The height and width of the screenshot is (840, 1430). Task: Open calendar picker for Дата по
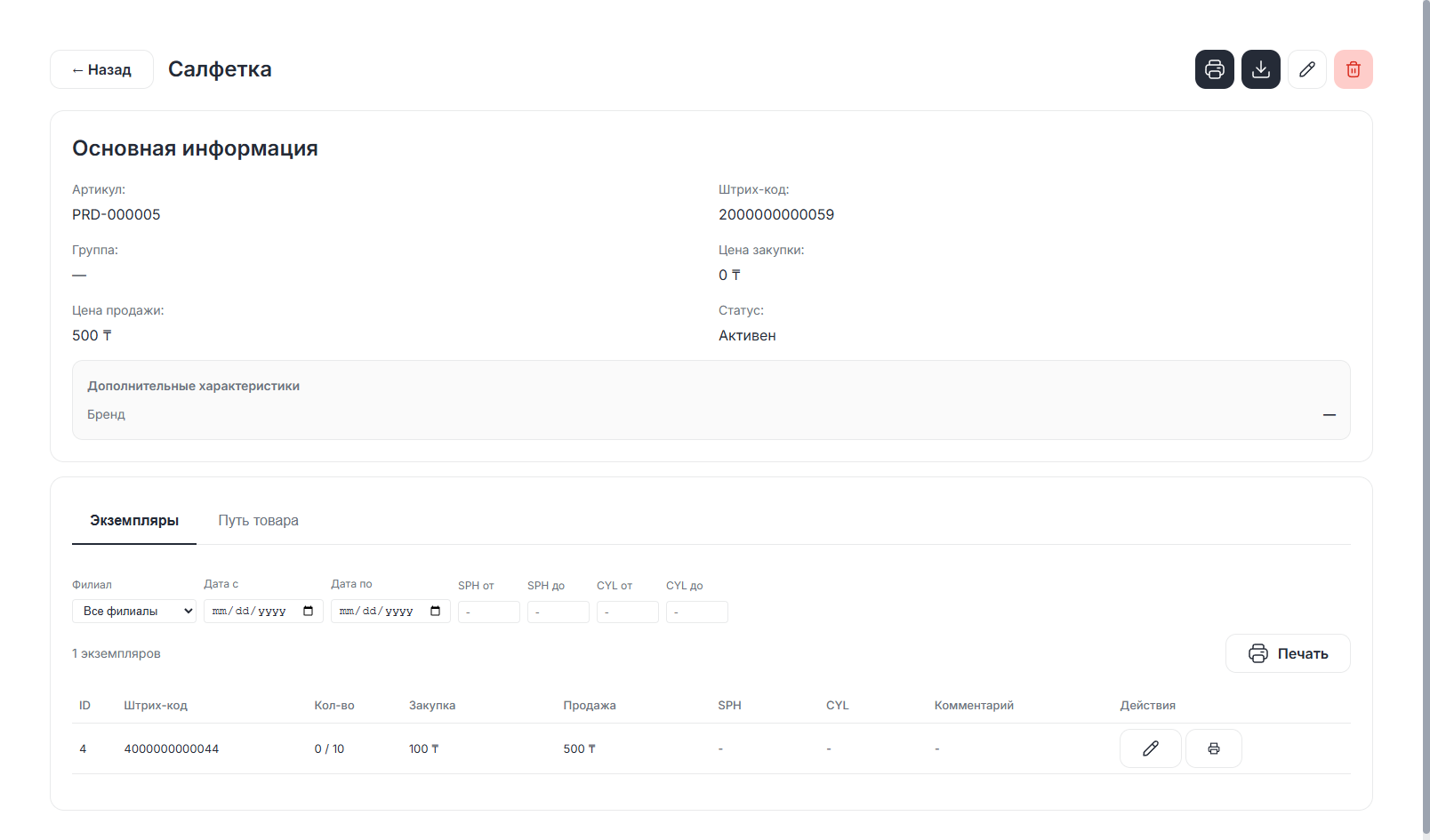tap(435, 612)
